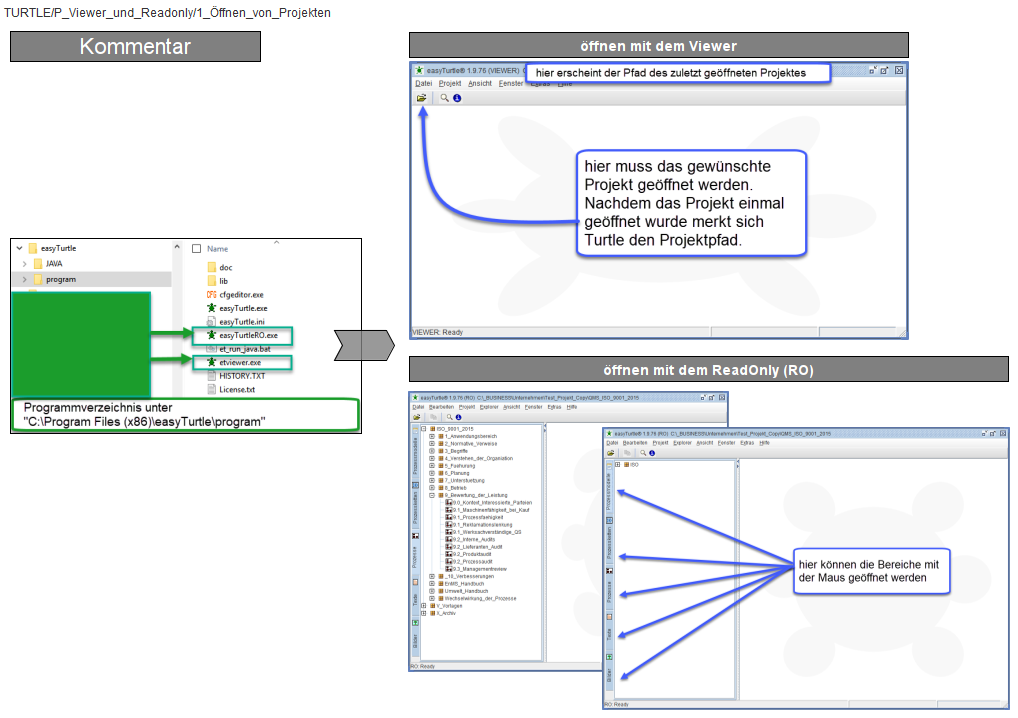Viewport: 1018px width, 718px height.
Task: Select easyTurtle.exe turtle icon in file list
Action: (211, 308)
